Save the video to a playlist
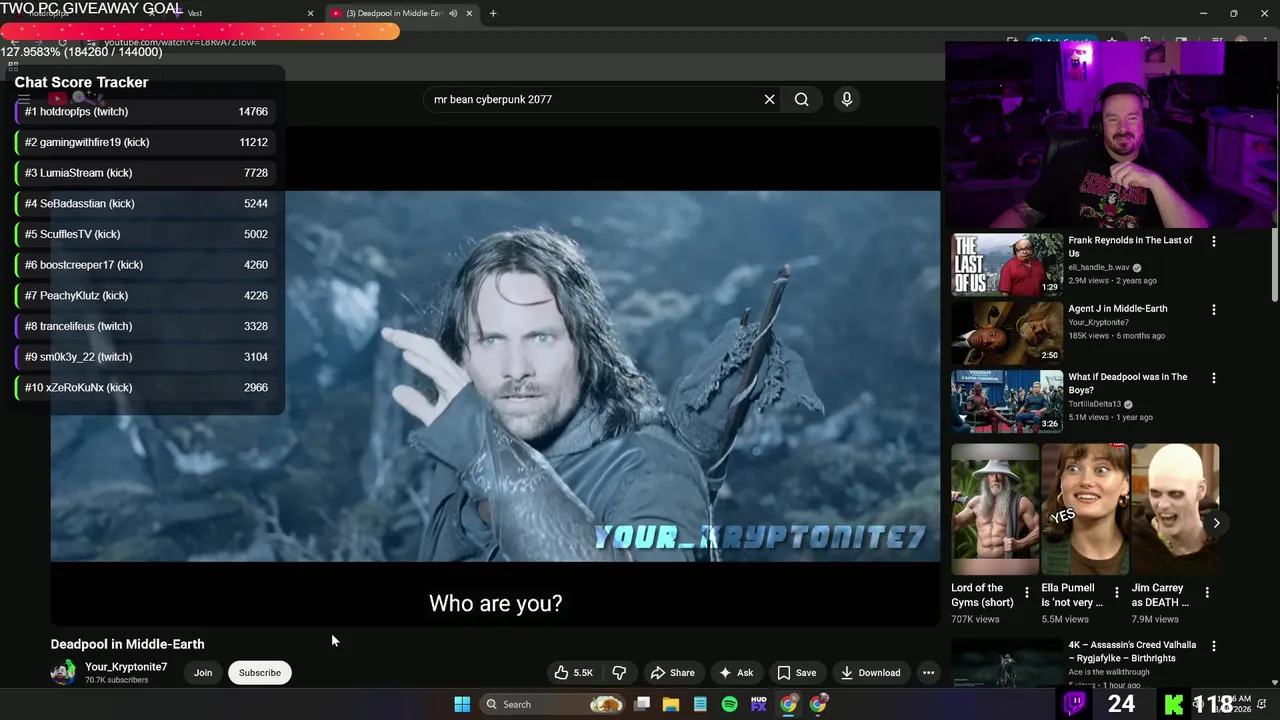 (x=797, y=673)
